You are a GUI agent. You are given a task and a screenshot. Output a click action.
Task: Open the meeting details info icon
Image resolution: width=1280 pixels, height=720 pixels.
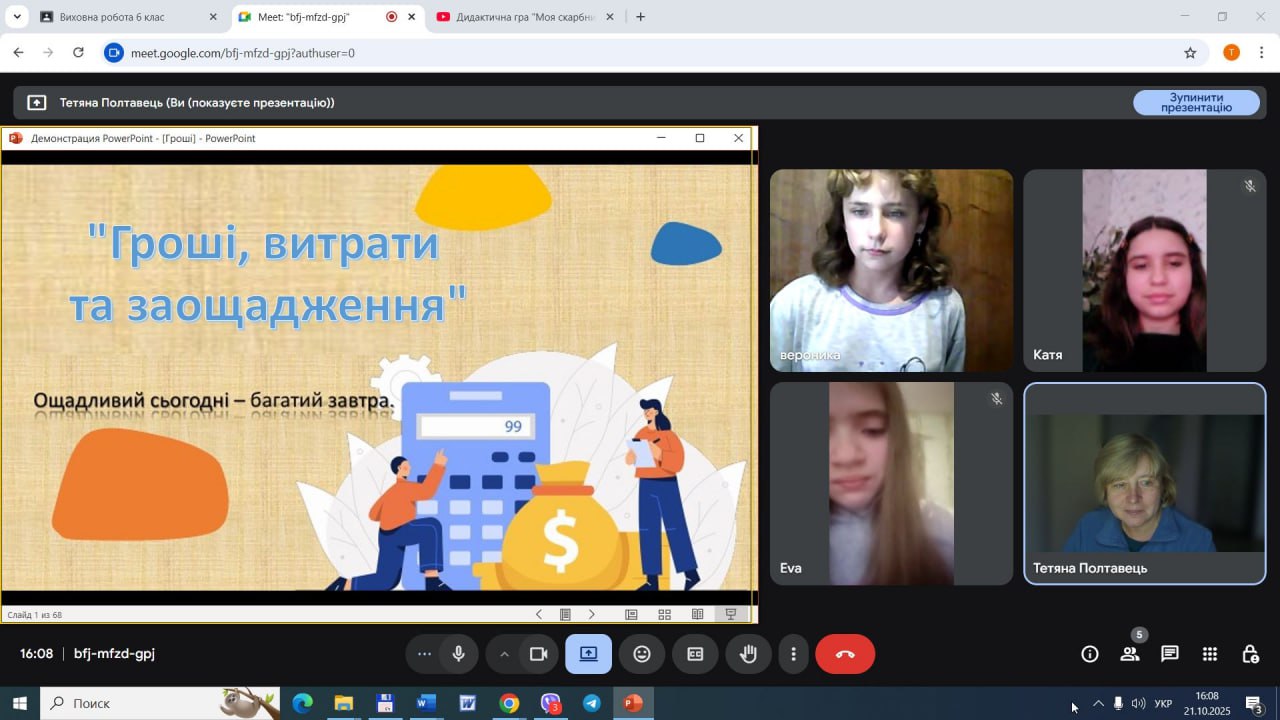[x=1090, y=654]
